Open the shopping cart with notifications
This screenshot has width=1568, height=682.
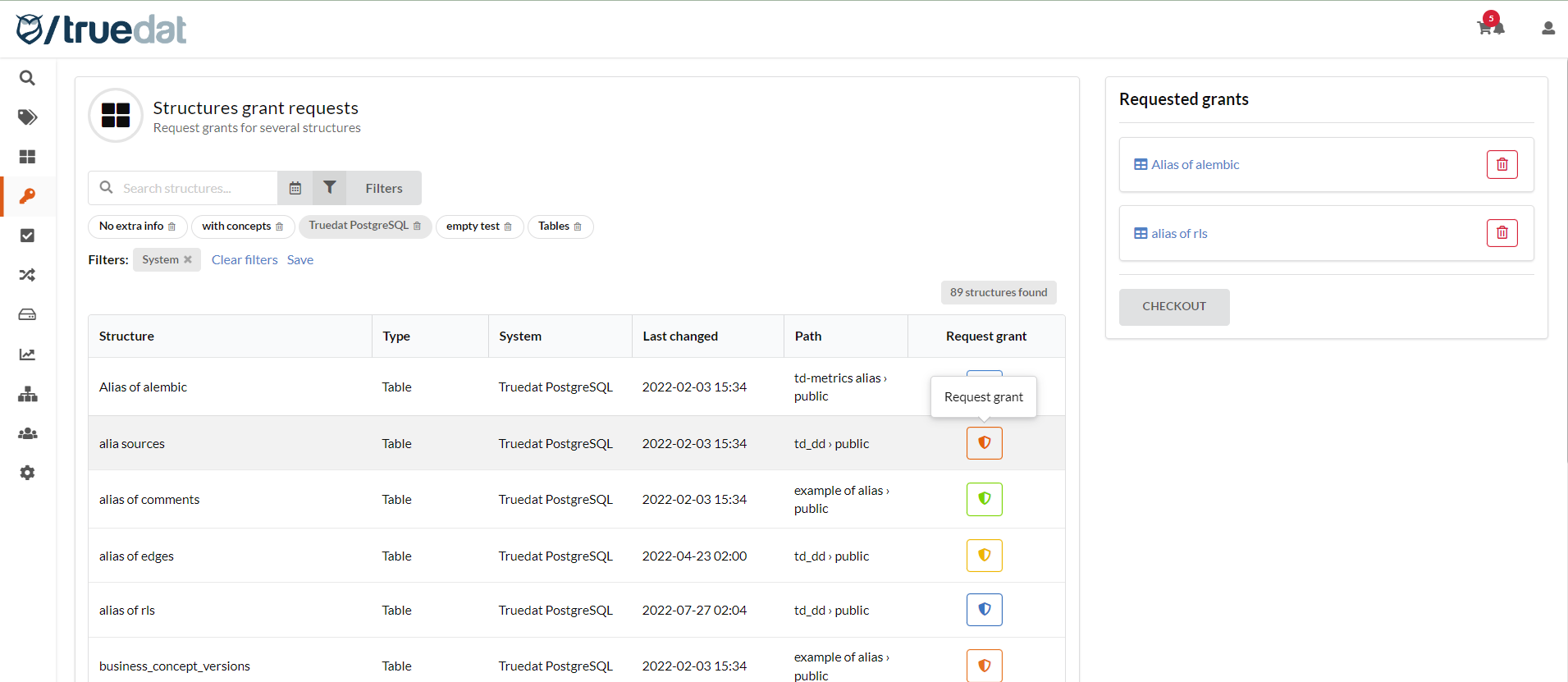tap(1488, 27)
